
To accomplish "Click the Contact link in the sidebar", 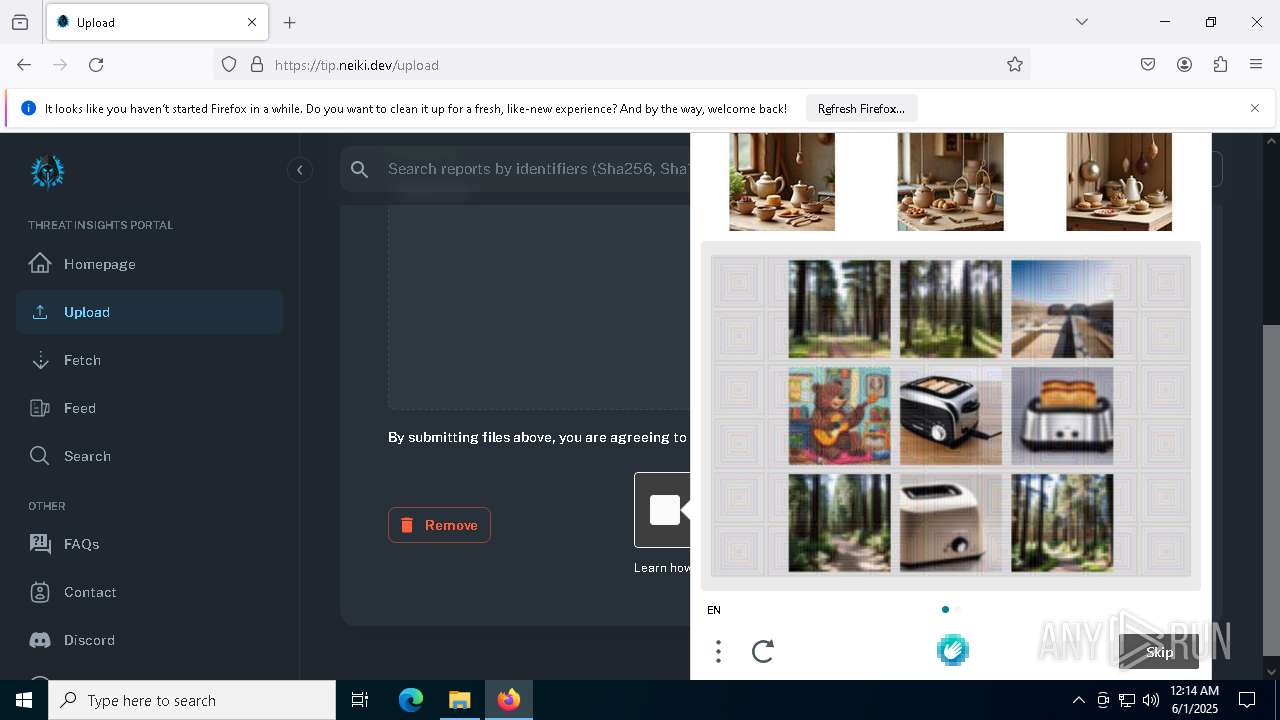I will tap(150, 592).
